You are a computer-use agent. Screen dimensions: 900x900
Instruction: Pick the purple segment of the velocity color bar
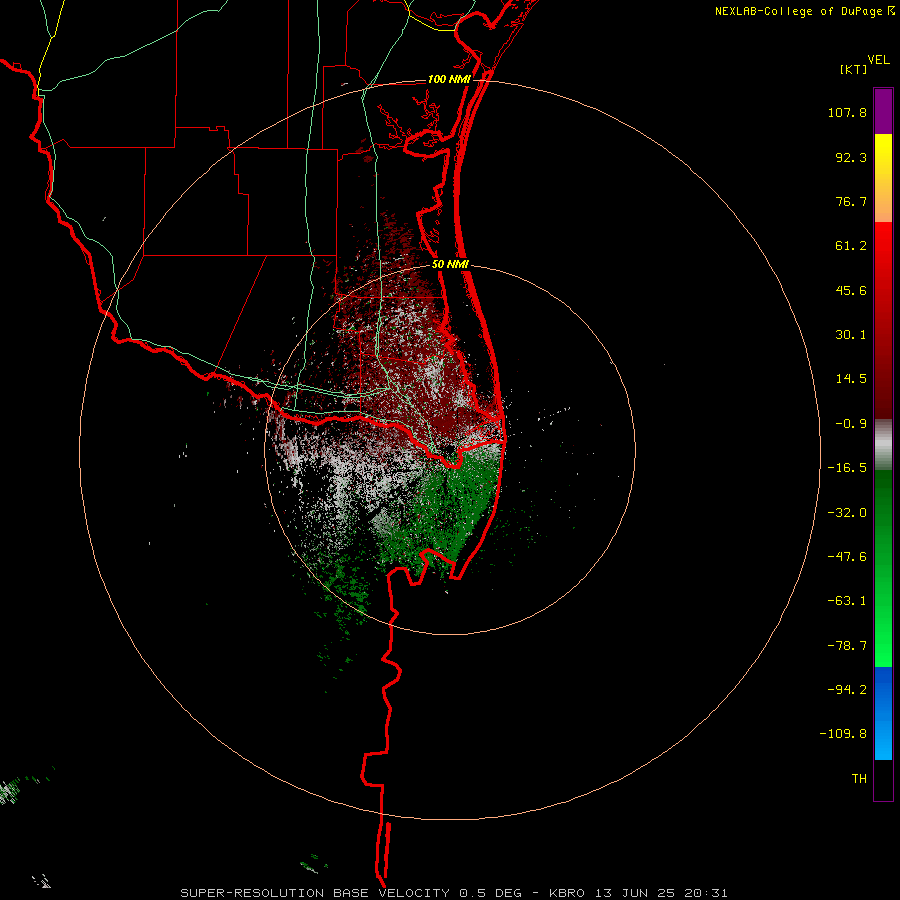coord(883,111)
